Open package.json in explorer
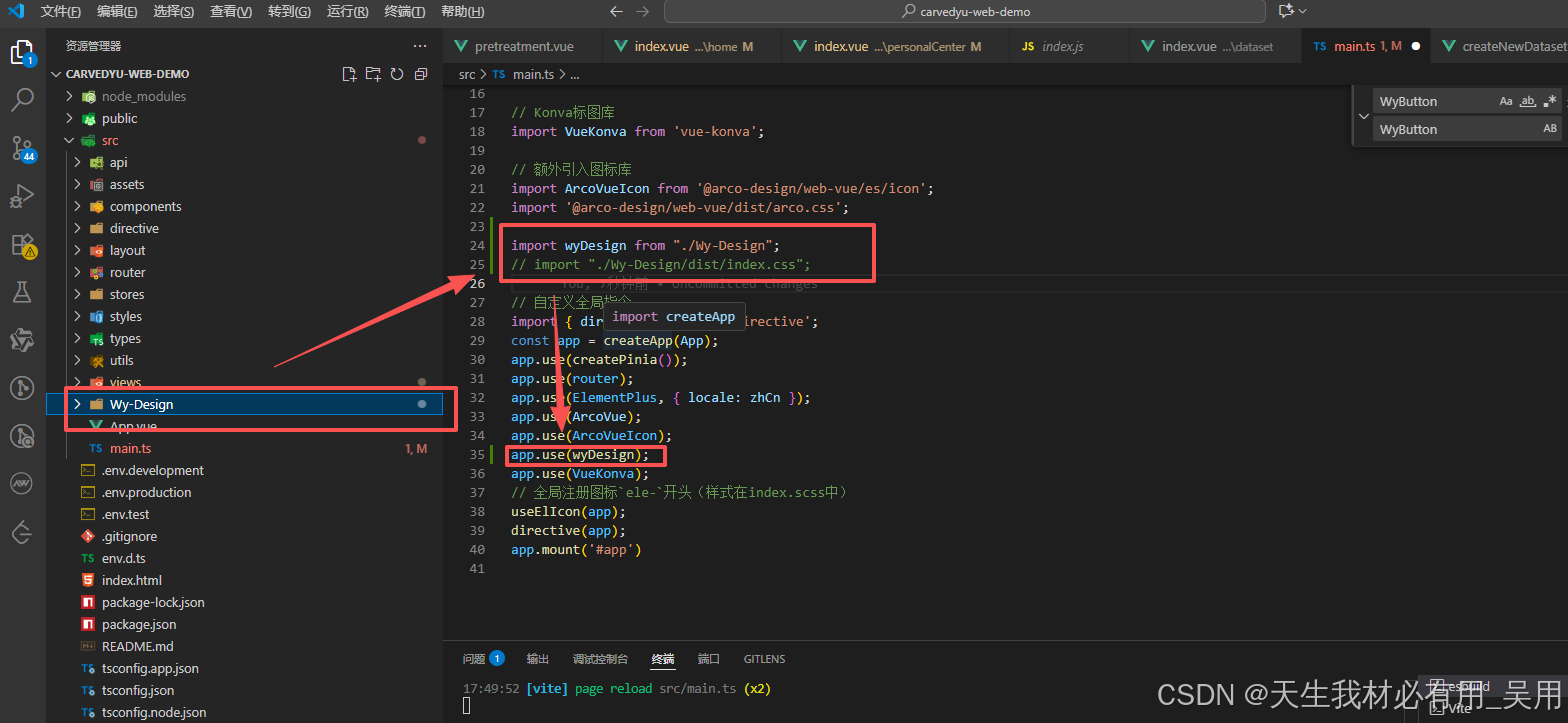The height and width of the screenshot is (723, 1568). (139, 624)
